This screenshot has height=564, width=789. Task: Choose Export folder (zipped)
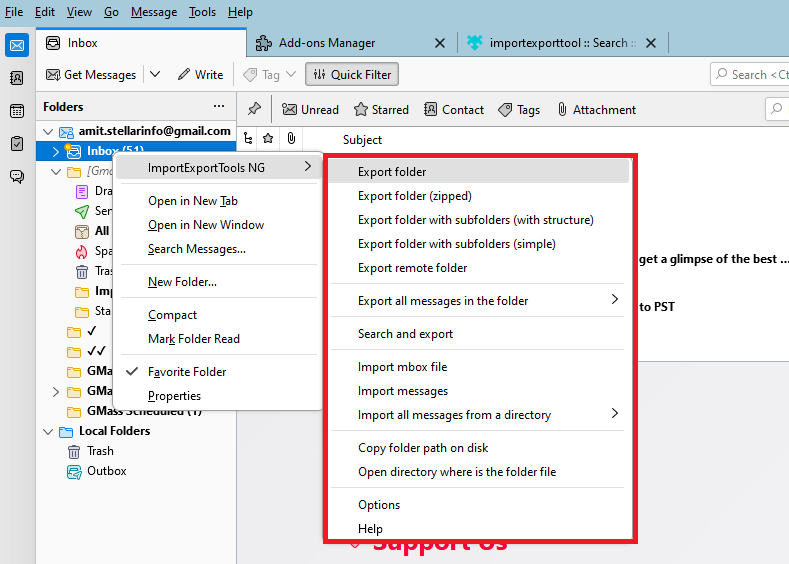pyautogui.click(x=479, y=196)
